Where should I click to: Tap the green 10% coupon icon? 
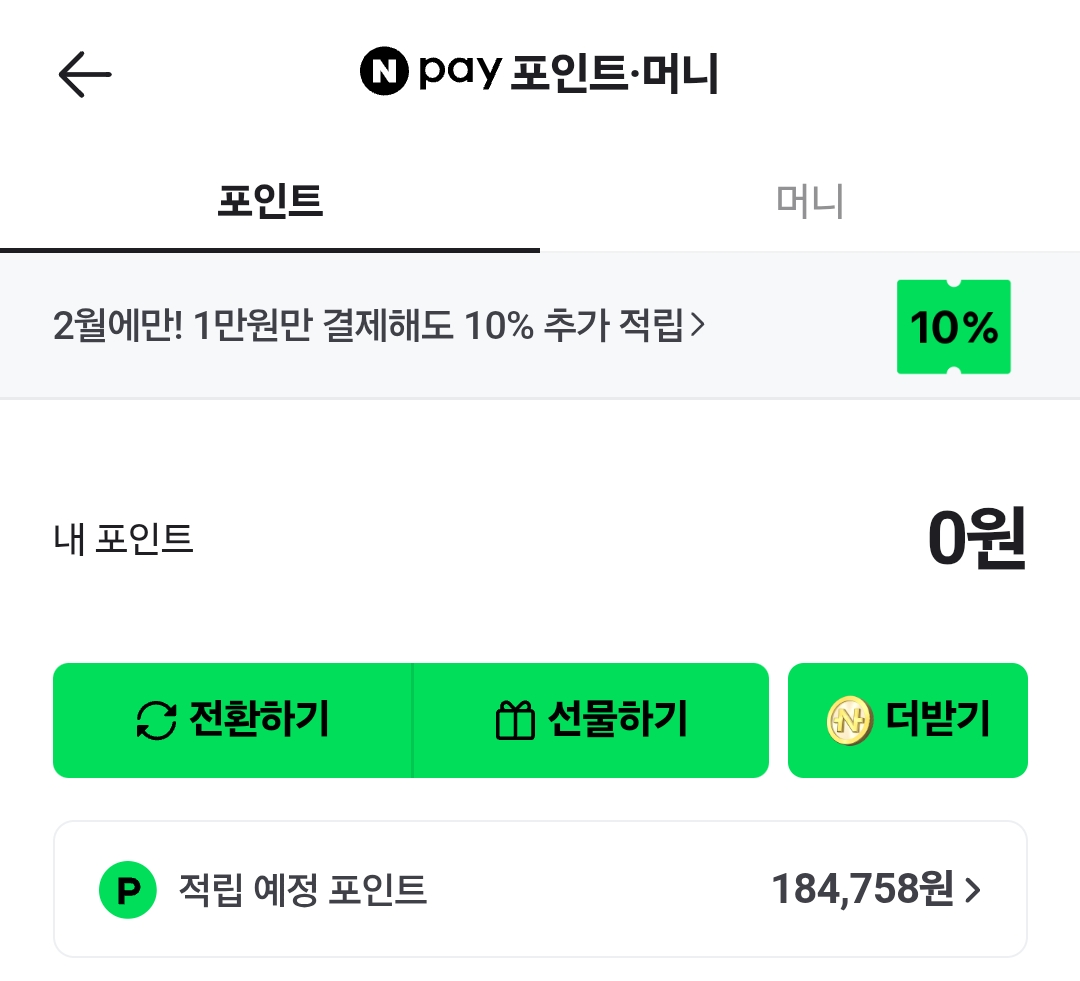point(953,327)
